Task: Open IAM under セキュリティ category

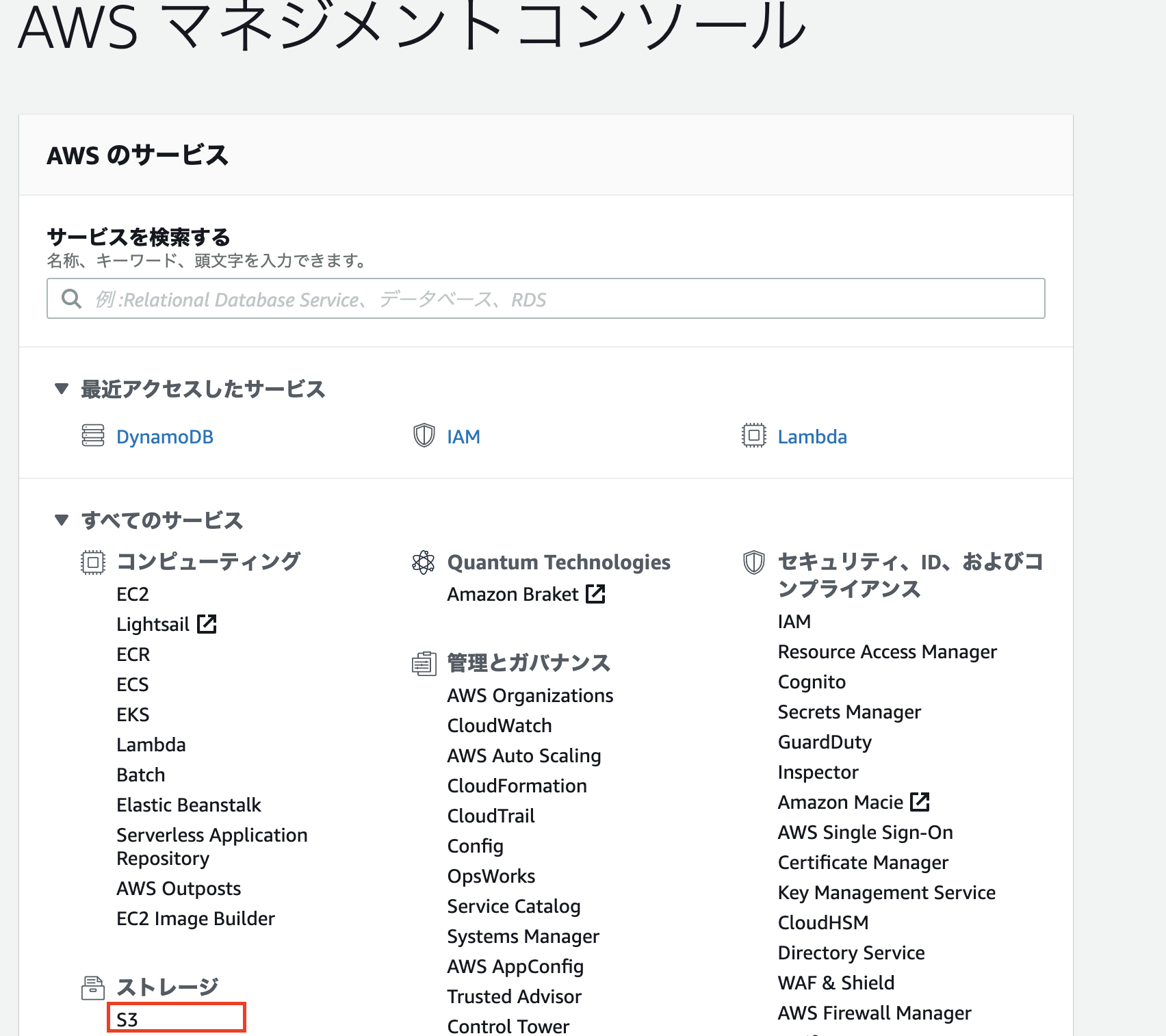Action: (794, 621)
